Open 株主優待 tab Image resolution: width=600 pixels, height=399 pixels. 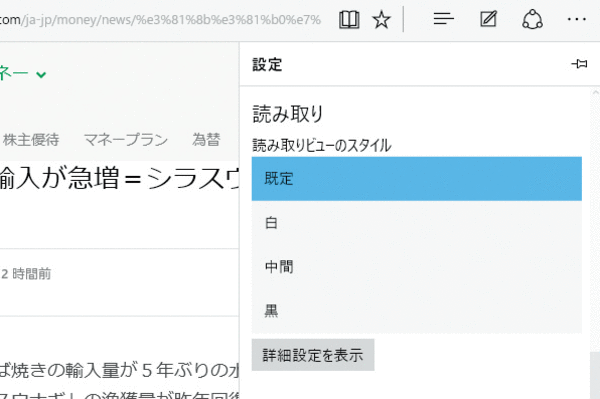[x=31, y=140]
